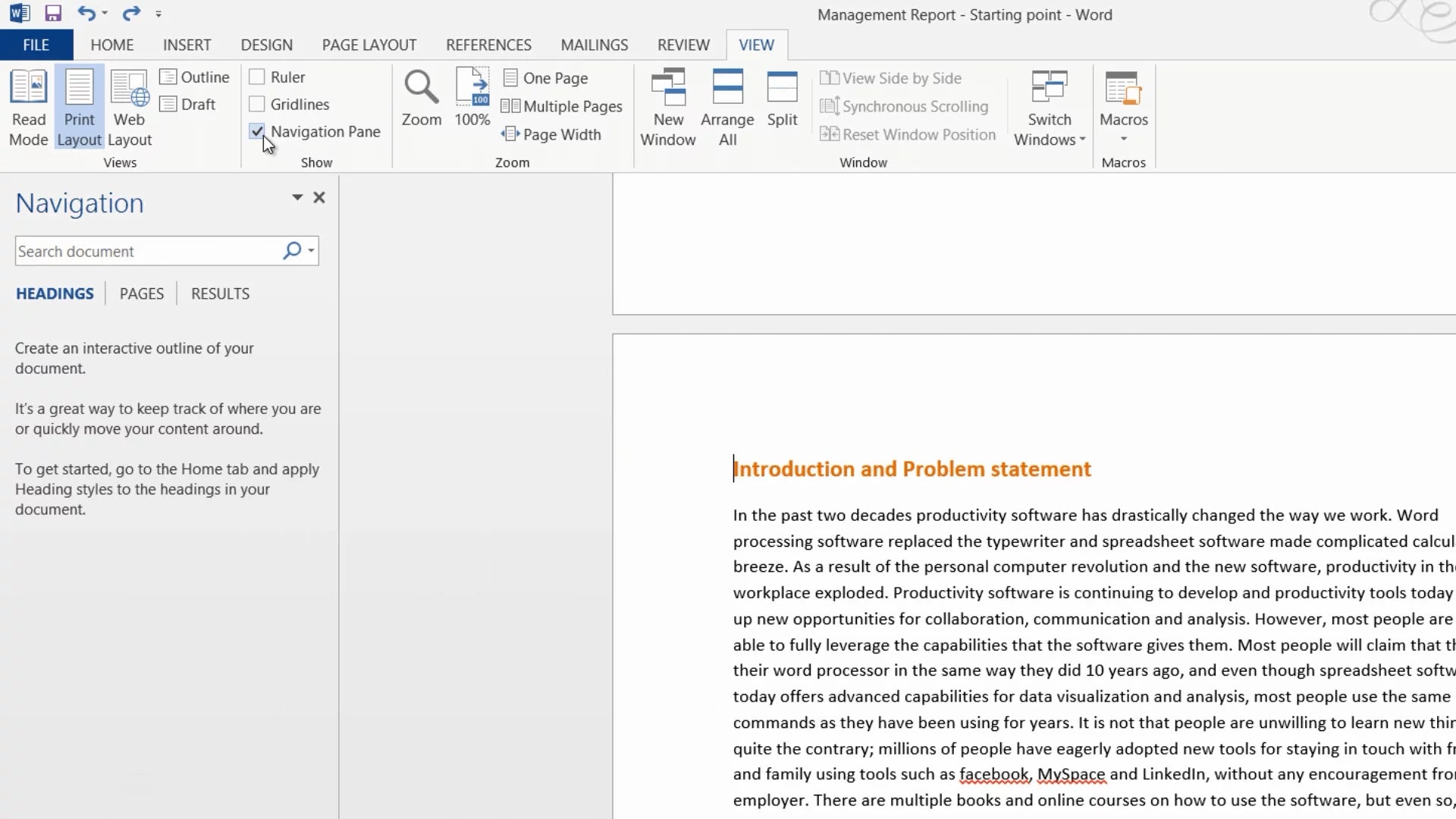Screen dimensions: 1456x819
Task: Click Reset Window Position
Action: [908, 134]
